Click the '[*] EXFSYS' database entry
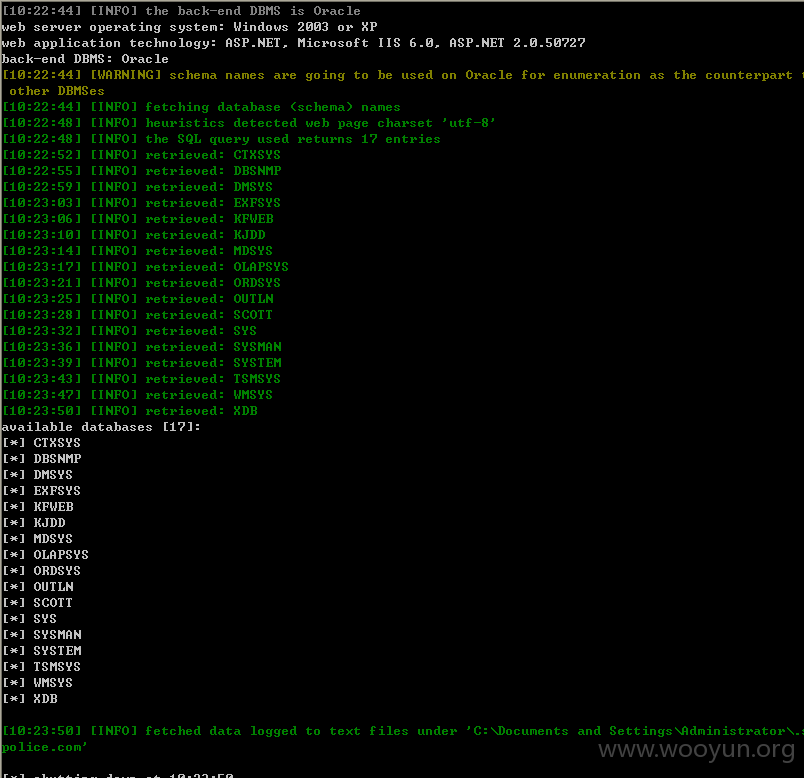 (x=41, y=490)
